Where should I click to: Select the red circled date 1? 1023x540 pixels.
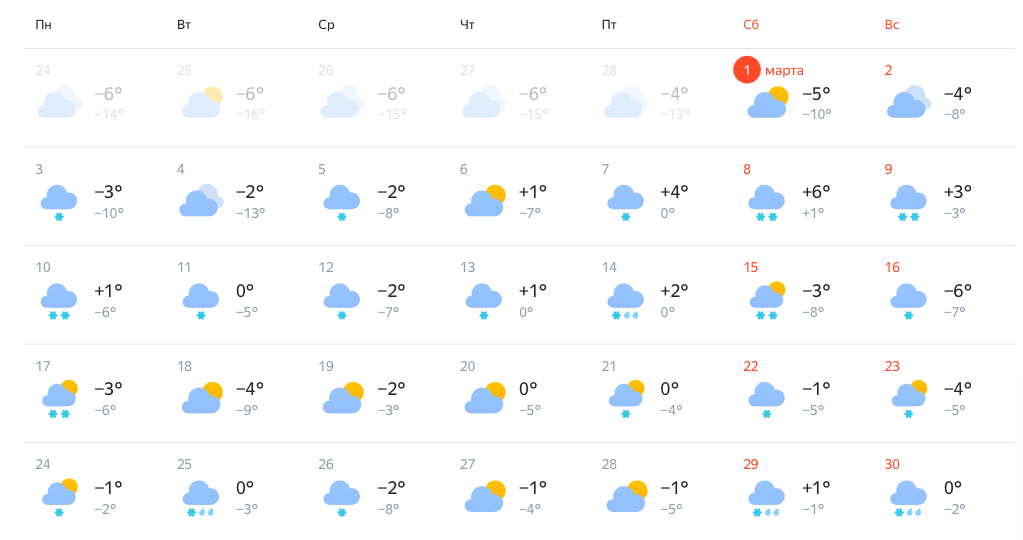pyautogui.click(x=747, y=70)
